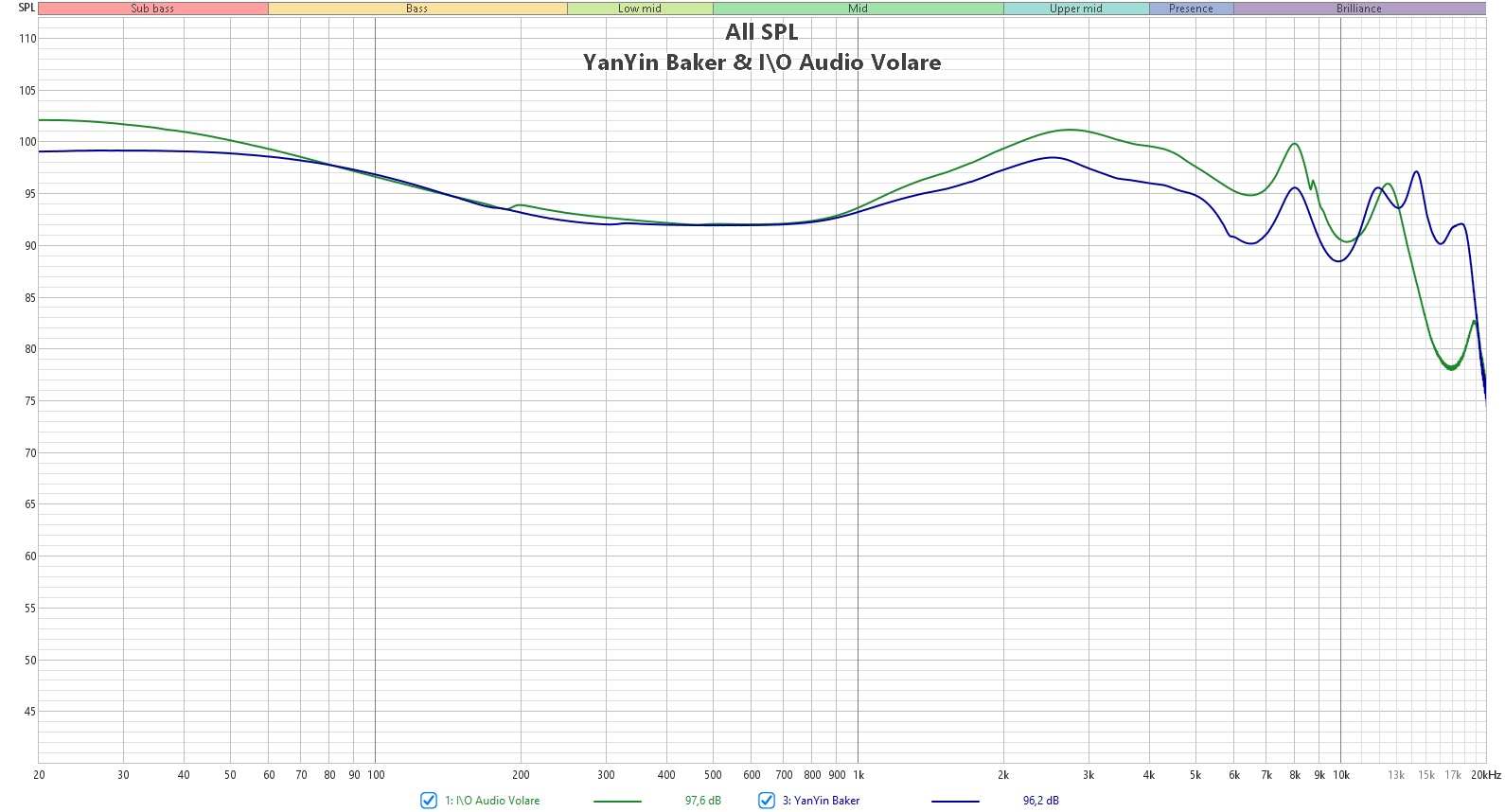The height and width of the screenshot is (812, 1505).
Task: Click the 300 Hz frequency axis label
Action: [x=606, y=775]
